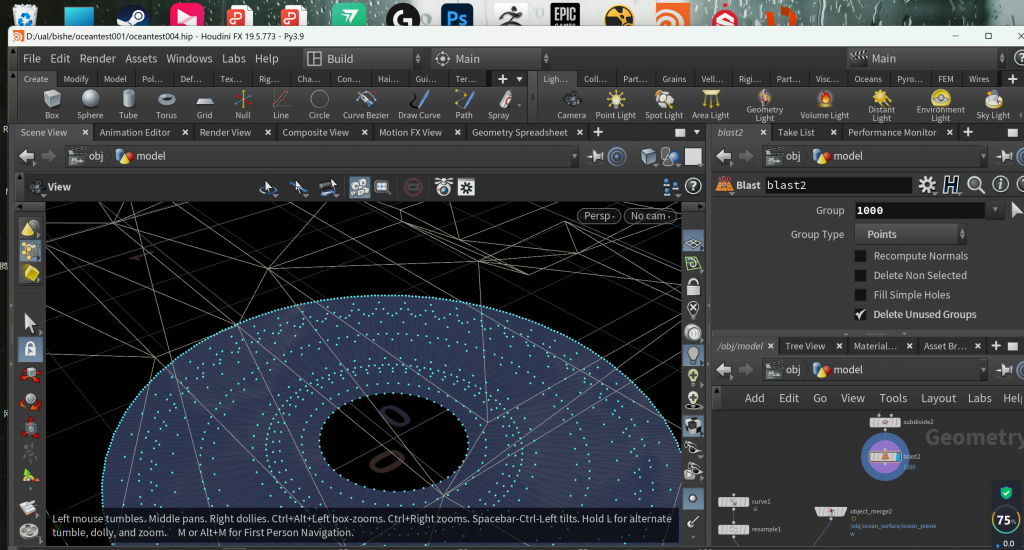The width and height of the screenshot is (1024, 550).
Task: Open the network editor Add menu
Action: tap(754, 398)
